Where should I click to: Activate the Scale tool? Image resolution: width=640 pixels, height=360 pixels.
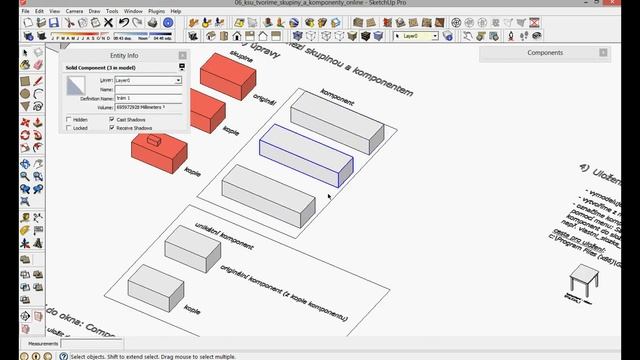click(25, 148)
